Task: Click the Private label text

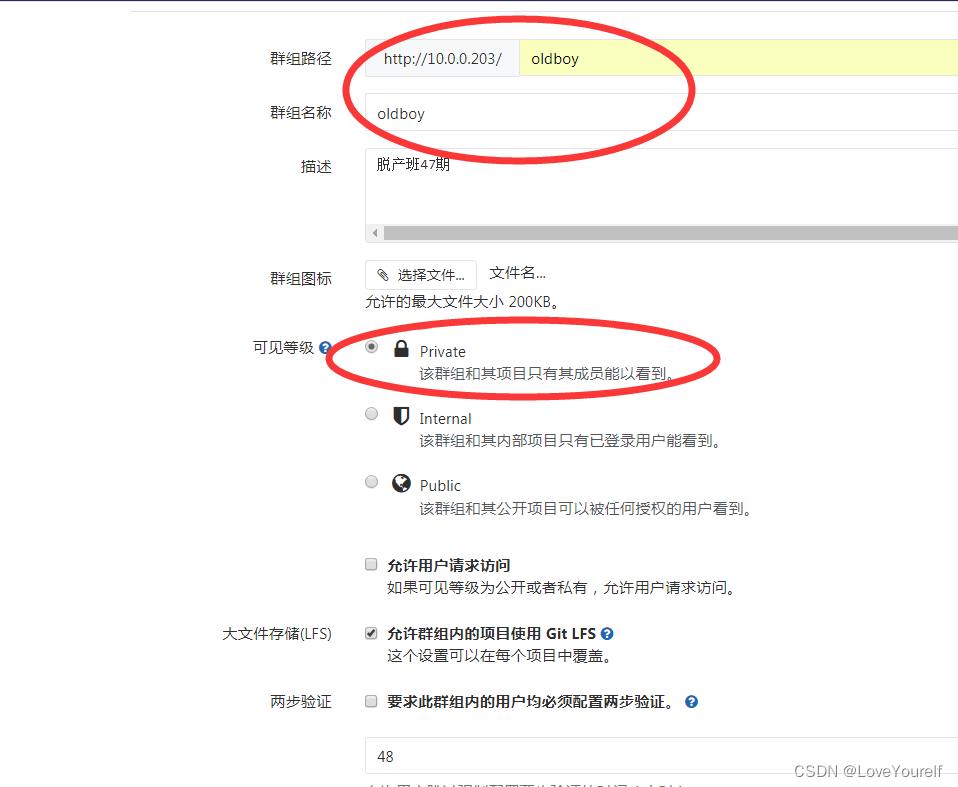Action: pyautogui.click(x=442, y=351)
